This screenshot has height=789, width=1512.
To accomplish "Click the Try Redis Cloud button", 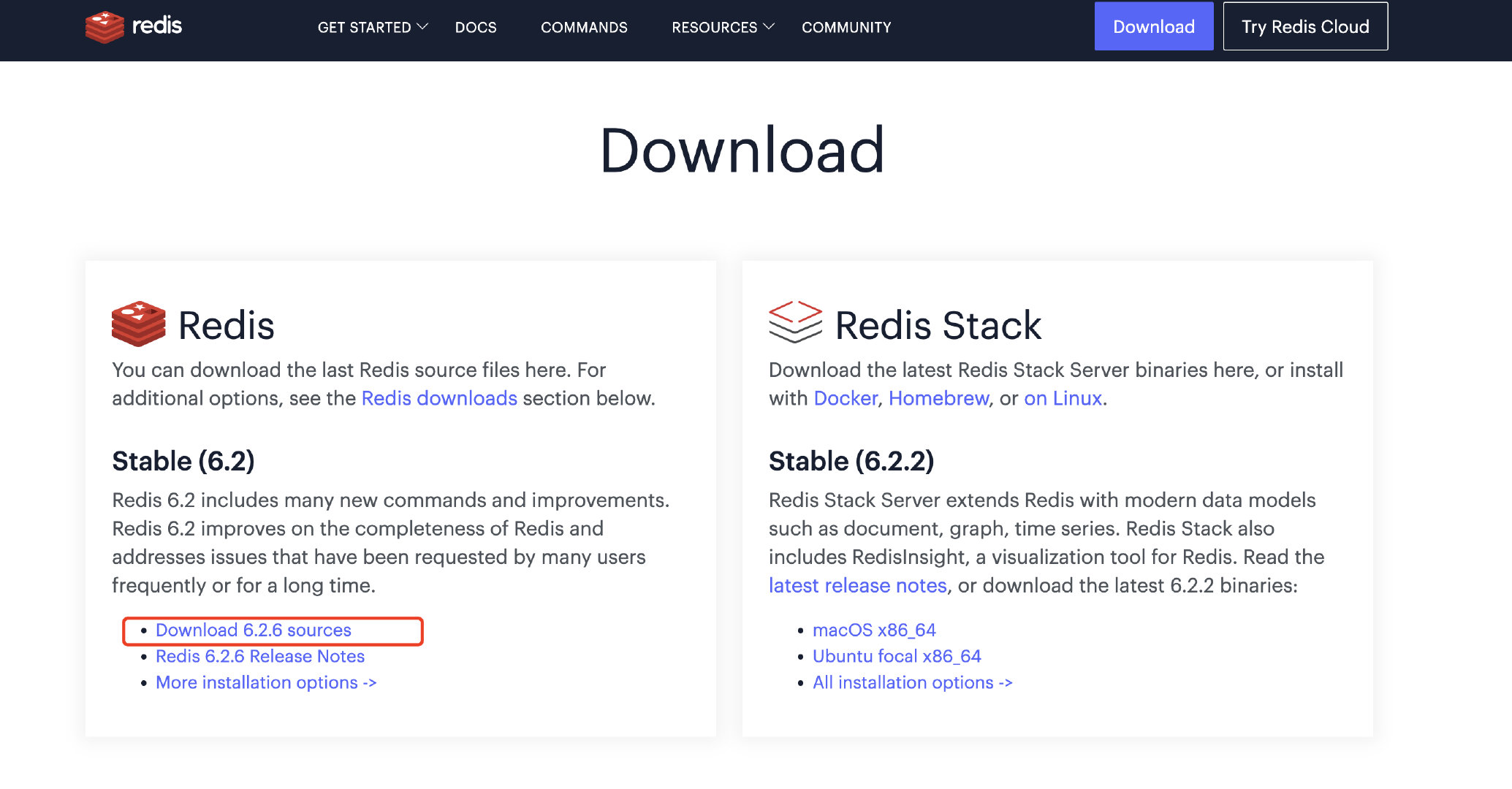I will [x=1305, y=26].
